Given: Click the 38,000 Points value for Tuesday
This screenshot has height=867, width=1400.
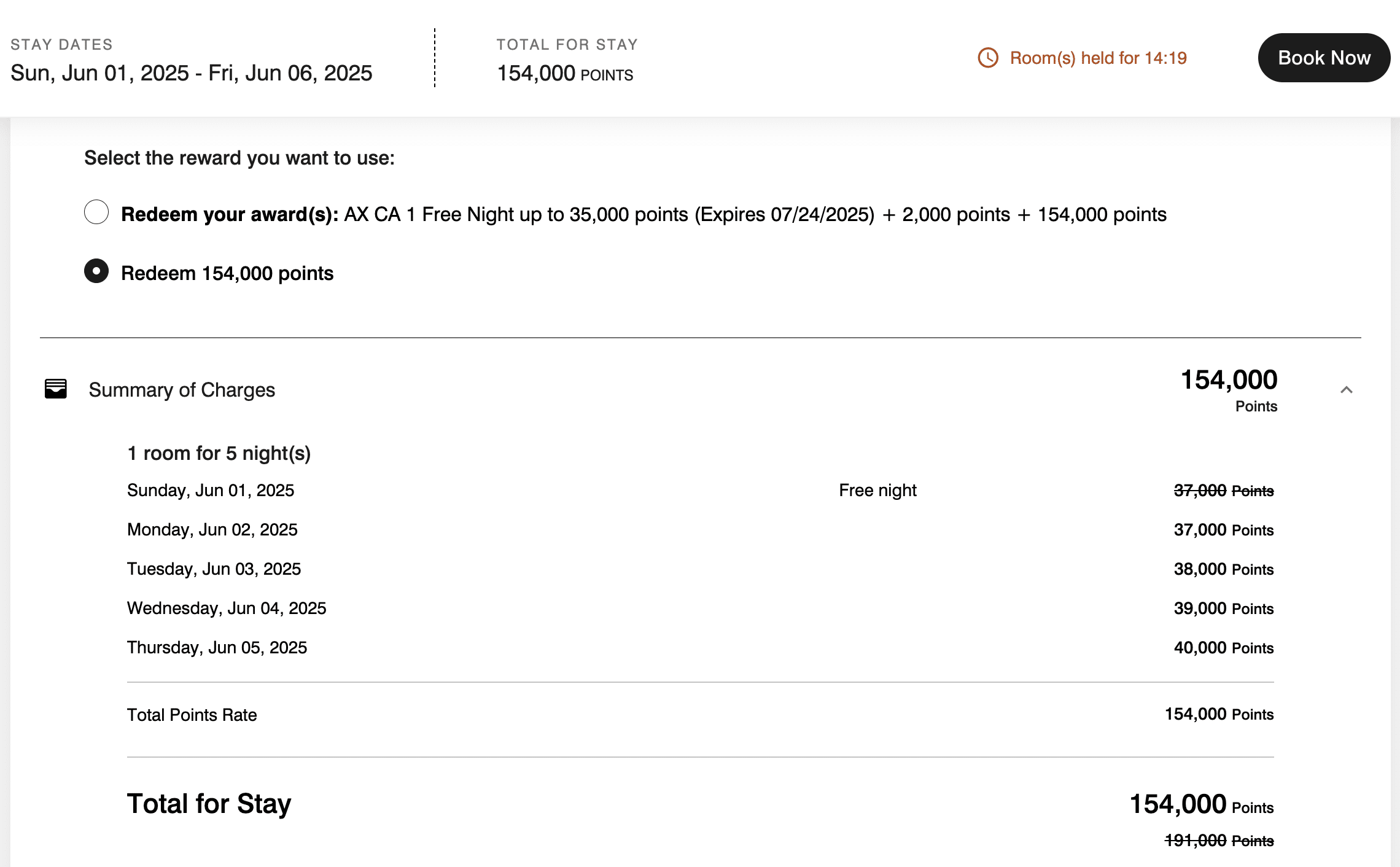Looking at the screenshot, I should click(1223, 569).
